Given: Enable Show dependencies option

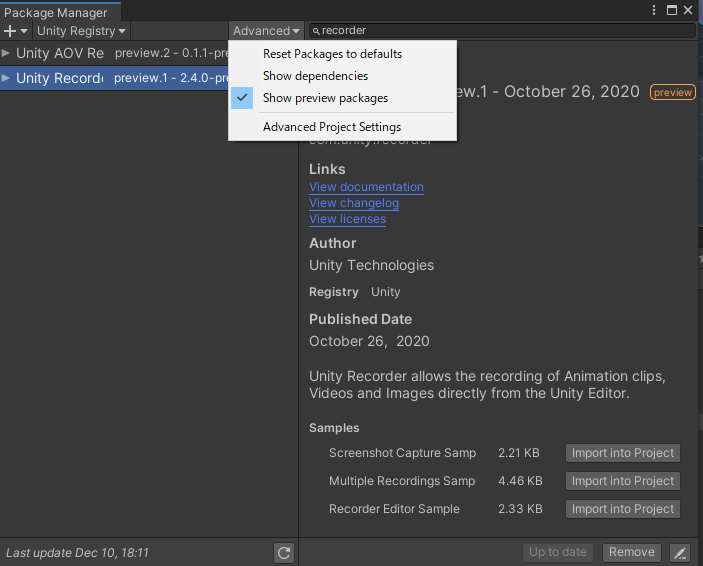Looking at the screenshot, I should coord(315,76).
